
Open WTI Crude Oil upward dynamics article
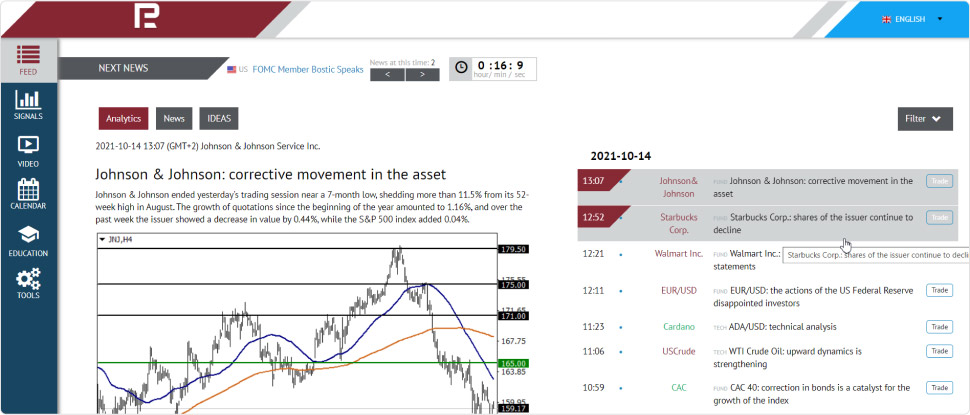[x=787, y=357]
